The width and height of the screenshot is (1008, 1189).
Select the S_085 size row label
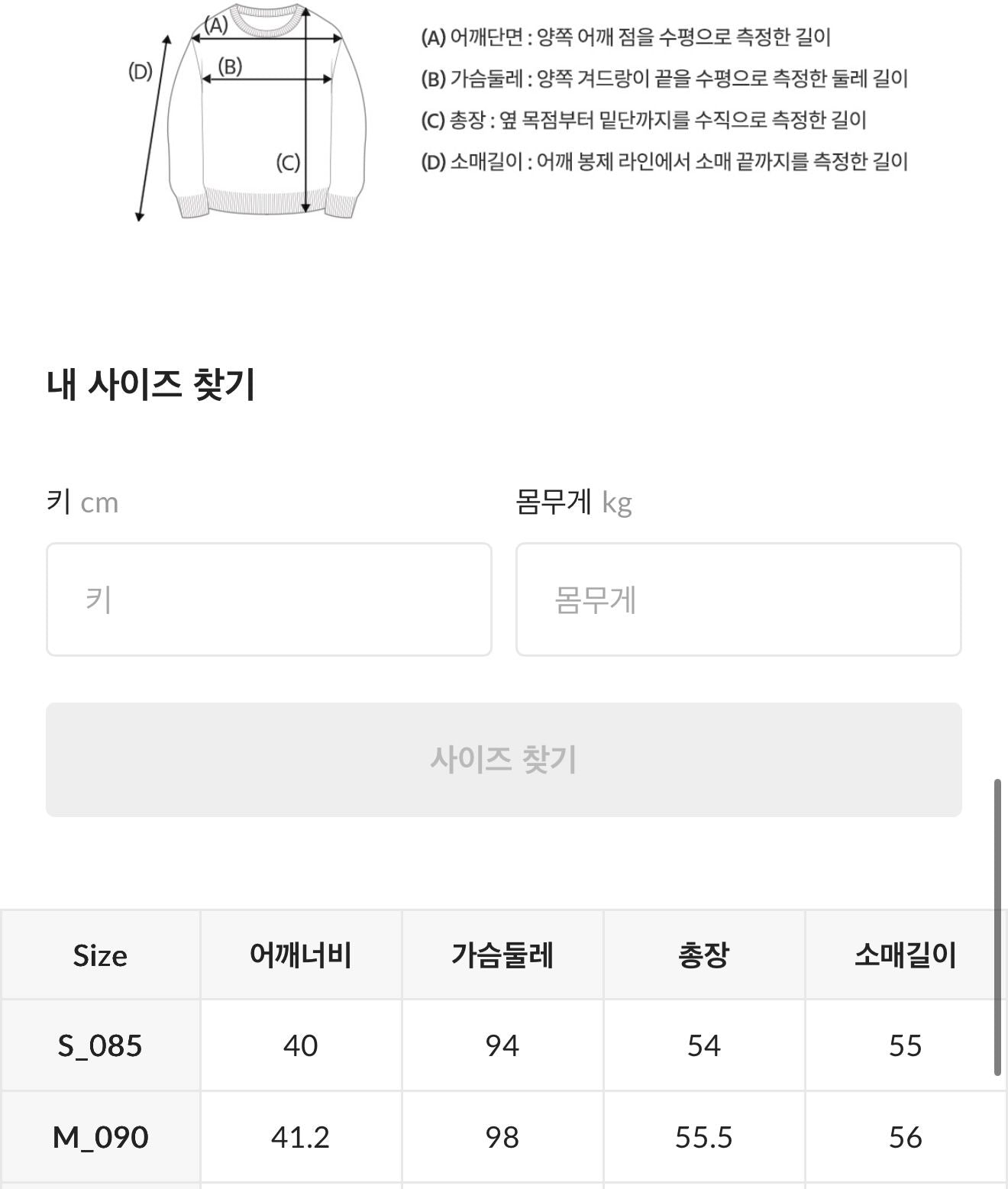click(x=100, y=1045)
